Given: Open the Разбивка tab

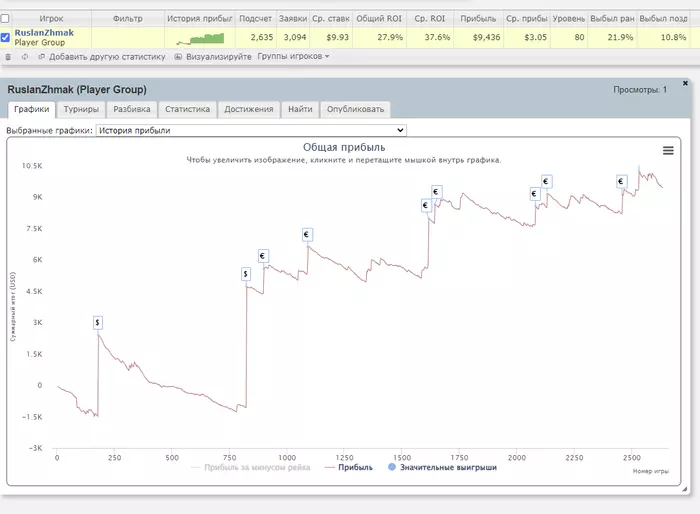Looking at the screenshot, I should click(132, 109).
